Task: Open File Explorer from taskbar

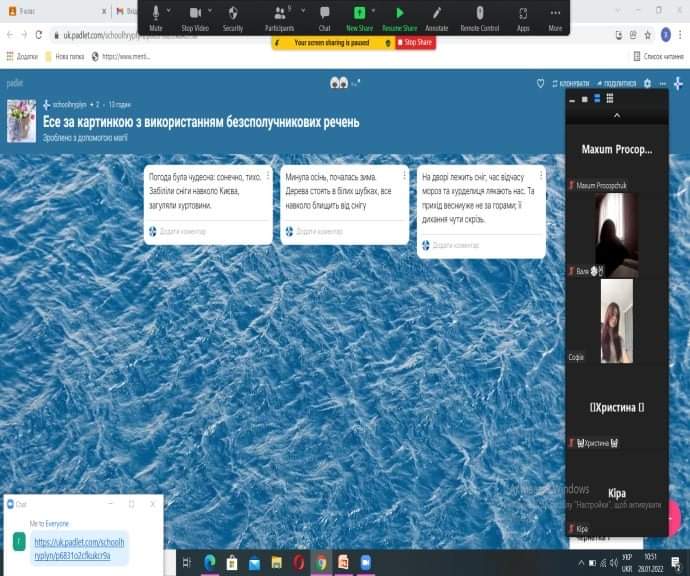Action: (x=276, y=563)
